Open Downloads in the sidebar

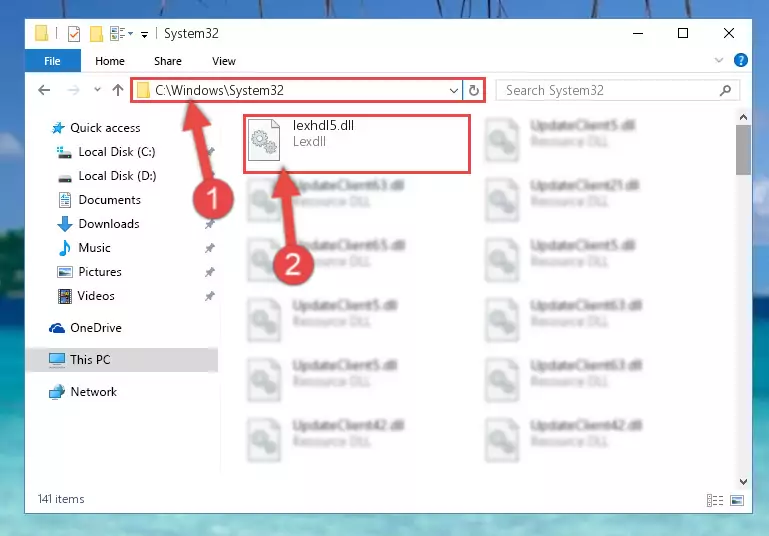click(109, 224)
